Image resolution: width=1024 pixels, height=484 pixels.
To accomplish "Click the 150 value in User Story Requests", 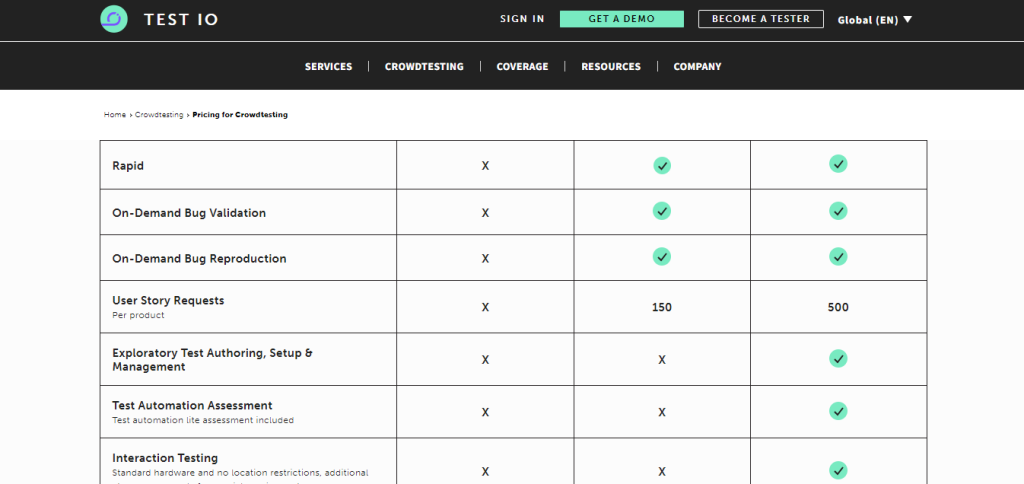I will 662,307.
